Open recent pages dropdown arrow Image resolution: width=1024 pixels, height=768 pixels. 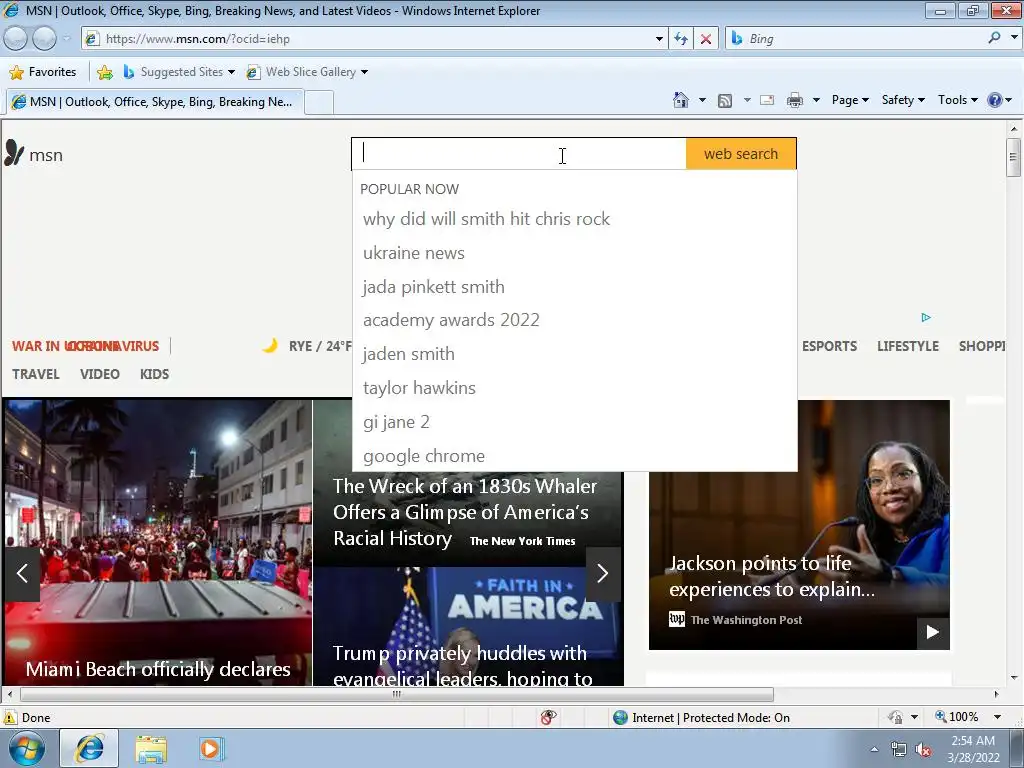coord(67,39)
